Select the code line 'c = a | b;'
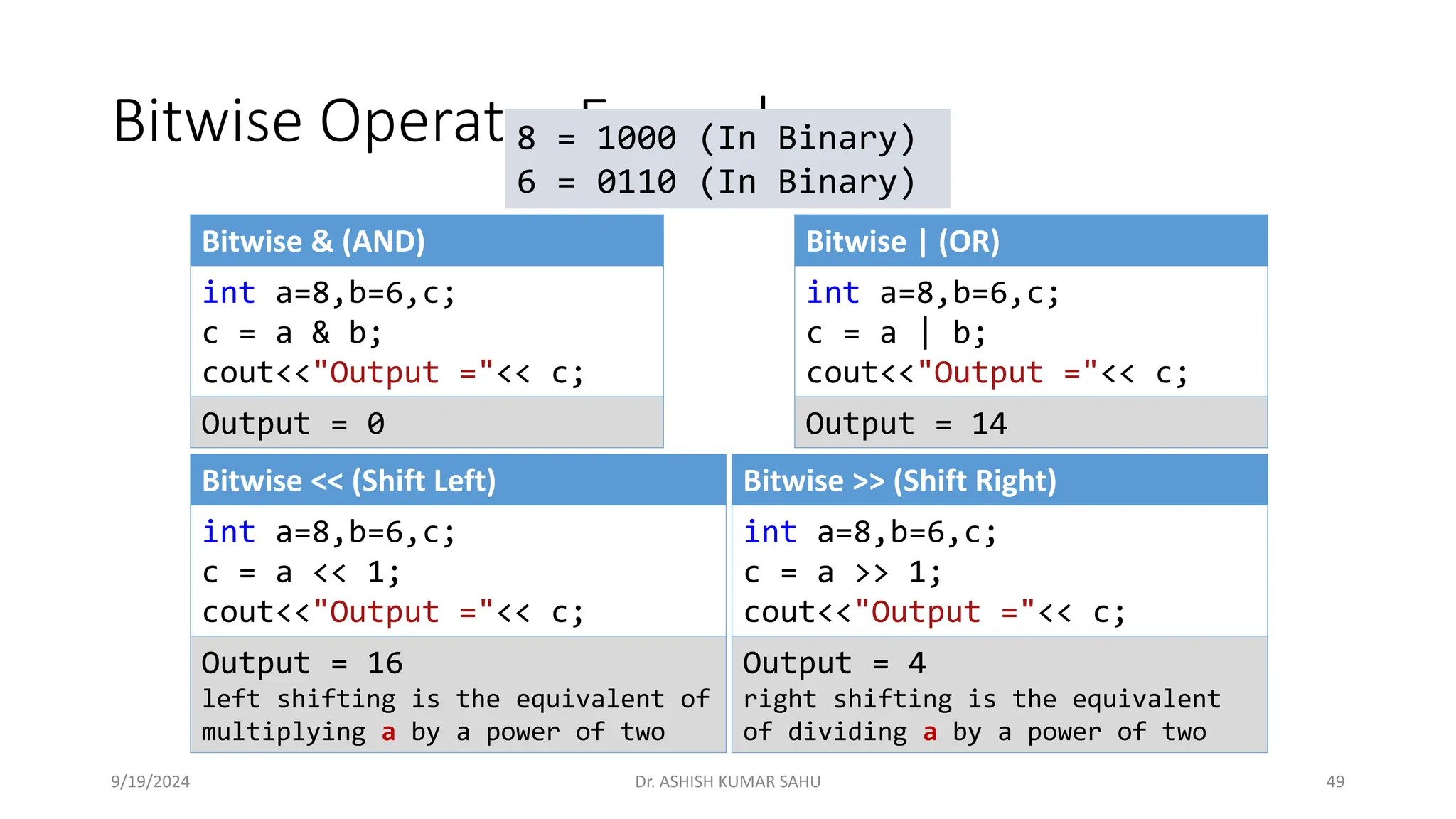 click(896, 333)
